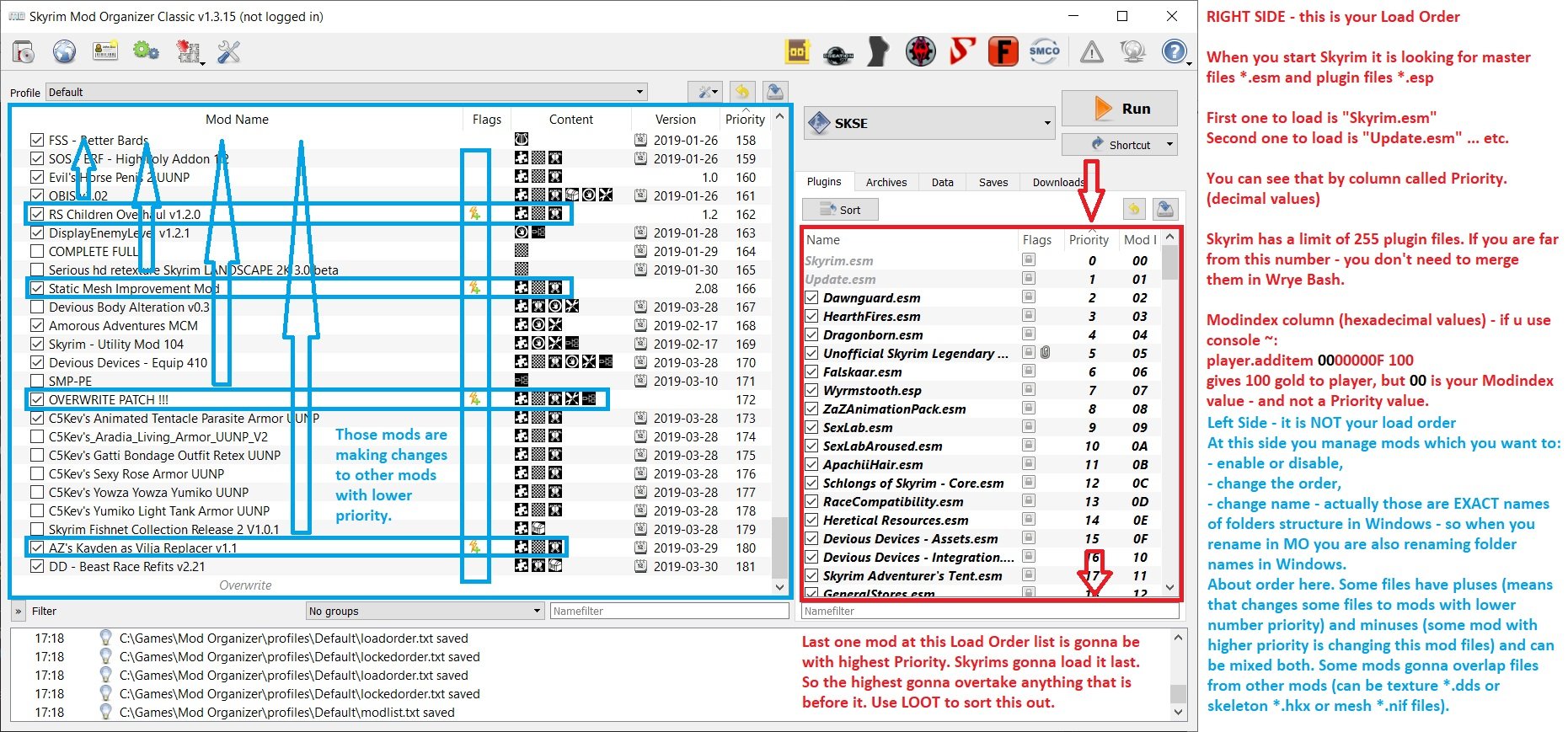Click the Sort button in Plugins tab
Screen dimensions: 1568x732
pyautogui.click(x=840, y=210)
